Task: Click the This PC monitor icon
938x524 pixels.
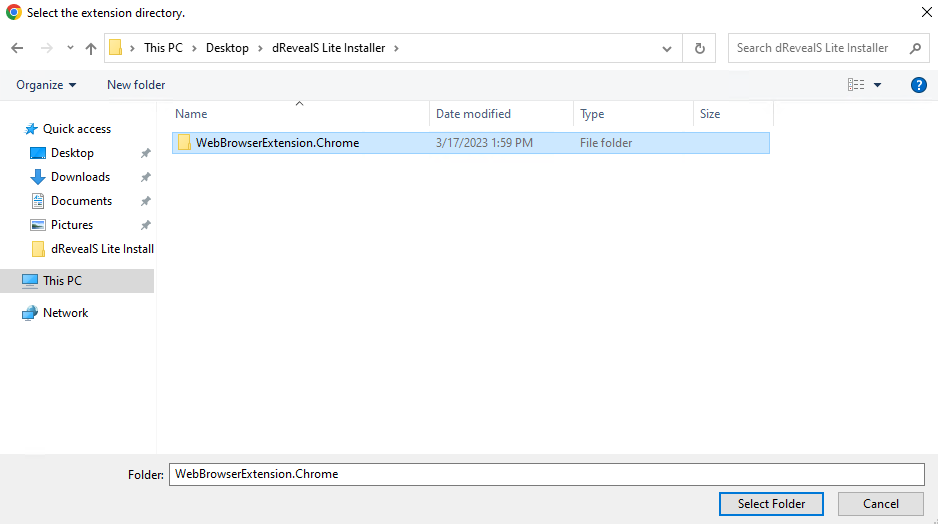Action: click(29, 281)
